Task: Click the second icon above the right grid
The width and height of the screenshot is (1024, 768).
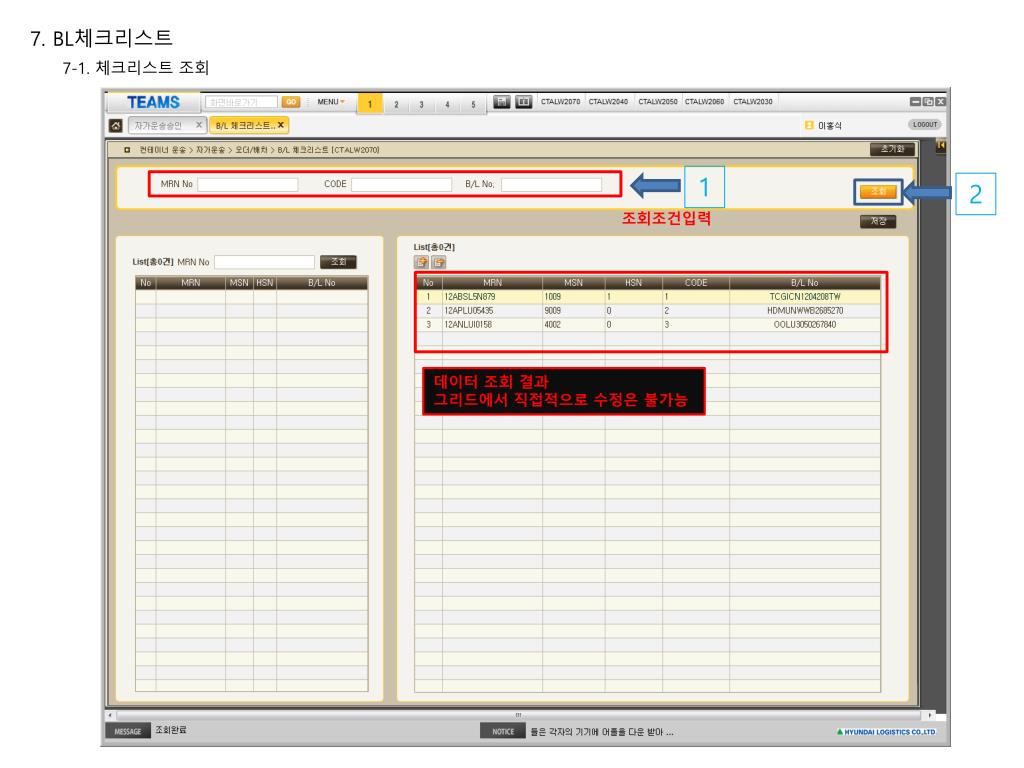Action: (x=438, y=262)
